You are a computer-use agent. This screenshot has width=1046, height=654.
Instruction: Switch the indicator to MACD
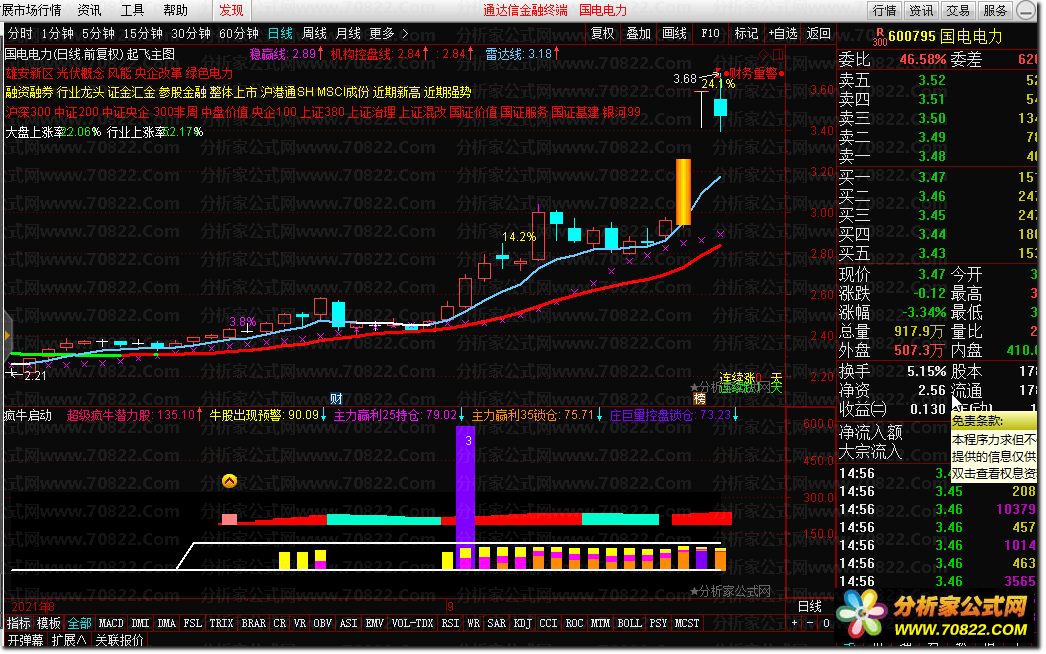coord(111,623)
